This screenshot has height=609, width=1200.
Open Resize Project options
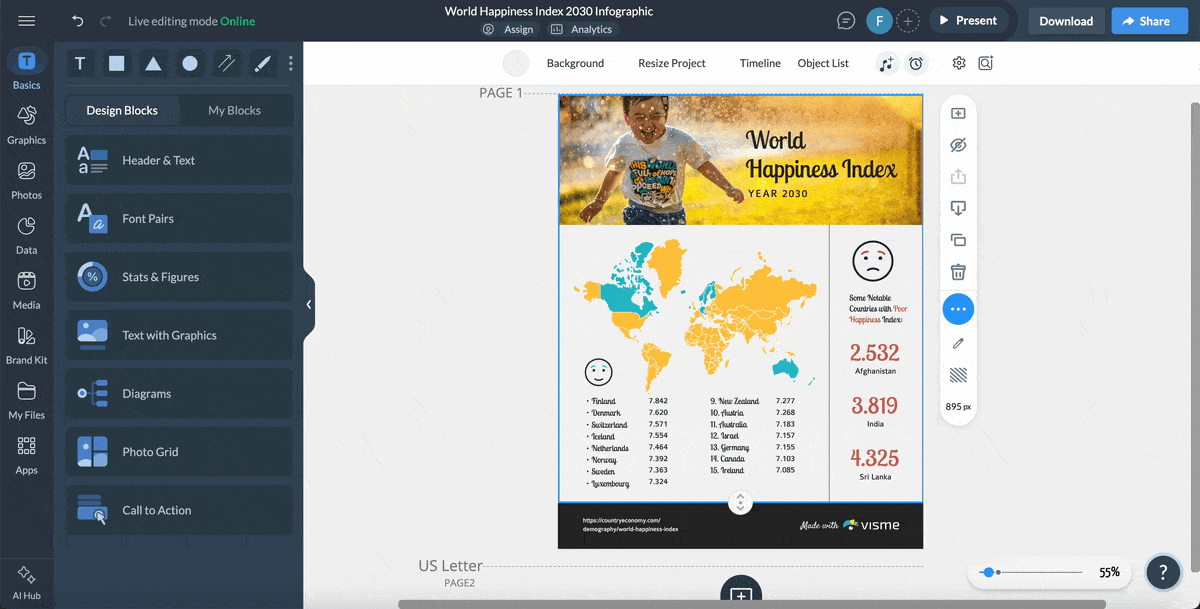pyautogui.click(x=672, y=63)
